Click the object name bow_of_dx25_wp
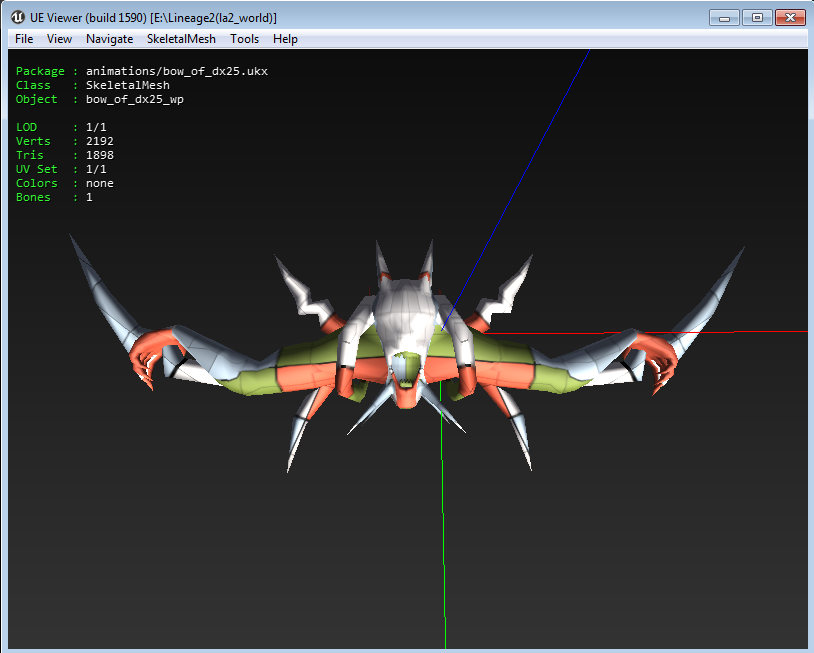 pyautogui.click(x=135, y=99)
